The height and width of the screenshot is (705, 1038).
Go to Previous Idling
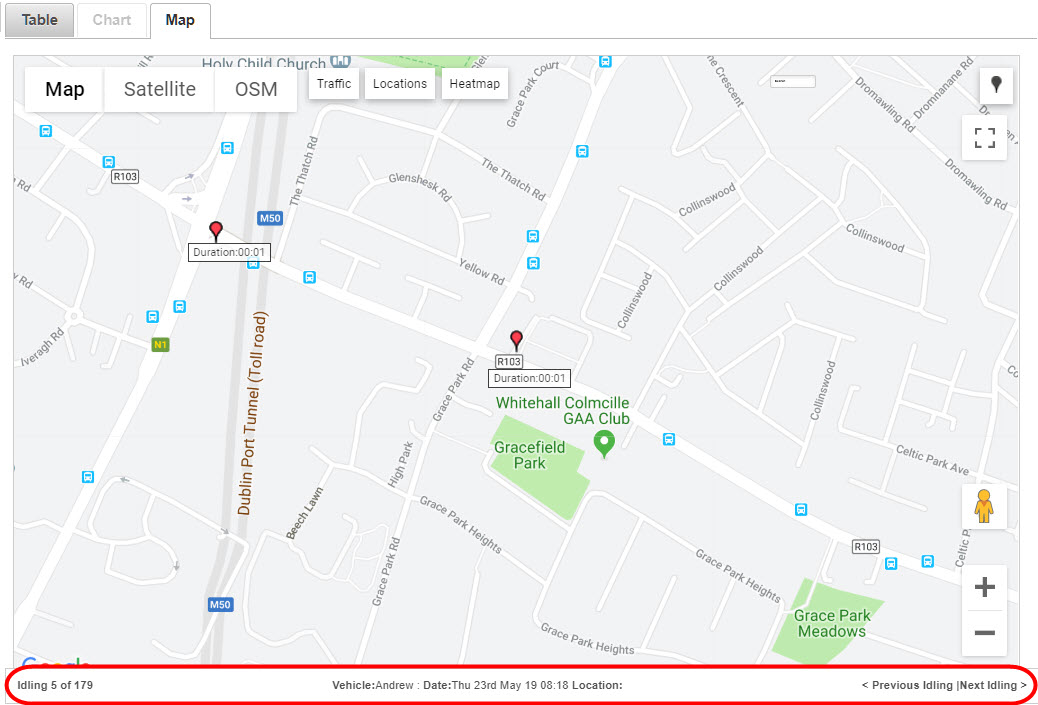pos(907,685)
